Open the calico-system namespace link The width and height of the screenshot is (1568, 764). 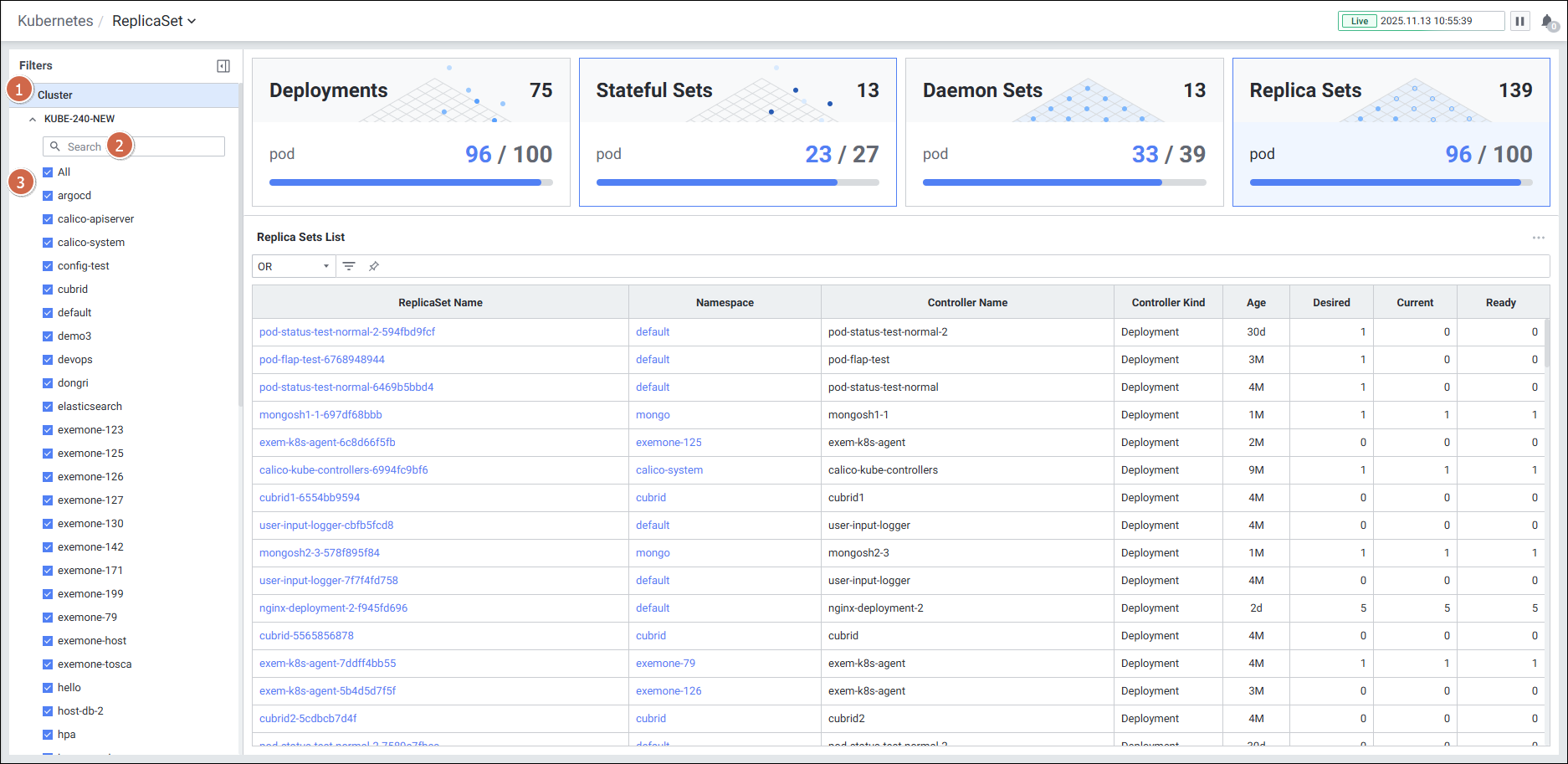point(669,470)
